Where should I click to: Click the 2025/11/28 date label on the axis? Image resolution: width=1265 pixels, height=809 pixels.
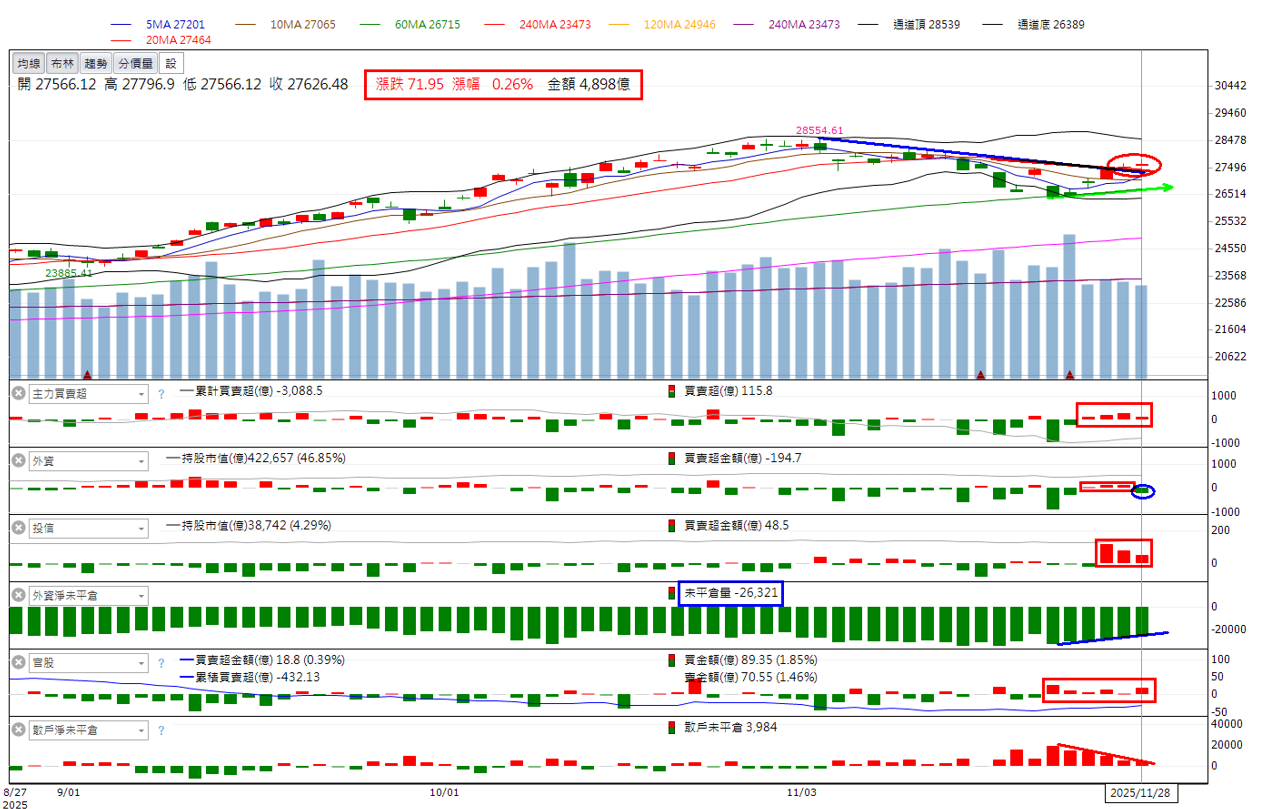pos(1140,792)
